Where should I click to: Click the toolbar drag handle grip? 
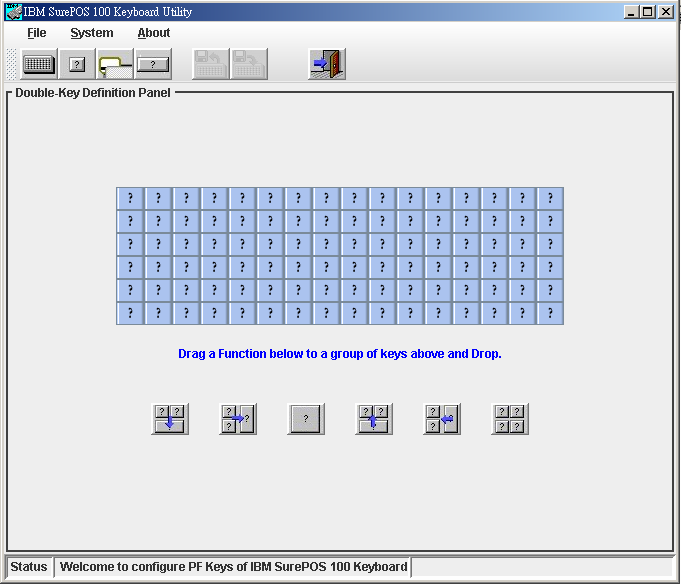point(11,64)
